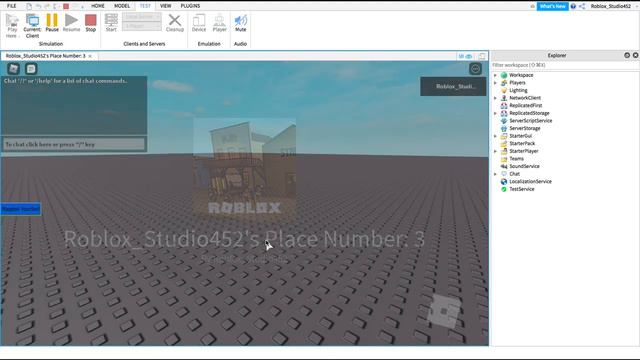Image resolution: width=640 pixels, height=360 pixels.
Task: Expand the StarterGui node
Action: click(496, 136)
